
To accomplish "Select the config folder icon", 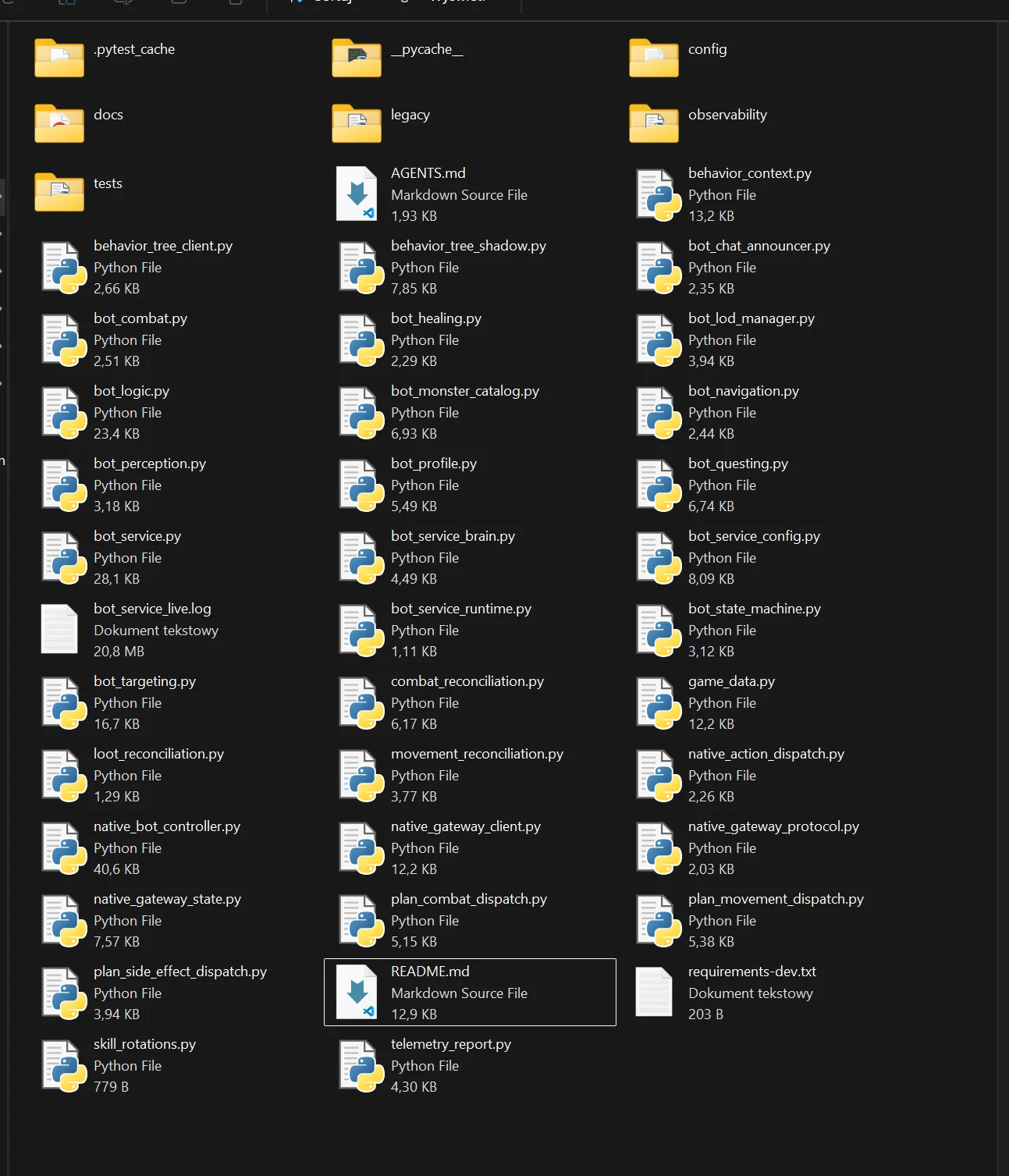I will [654, 58].
